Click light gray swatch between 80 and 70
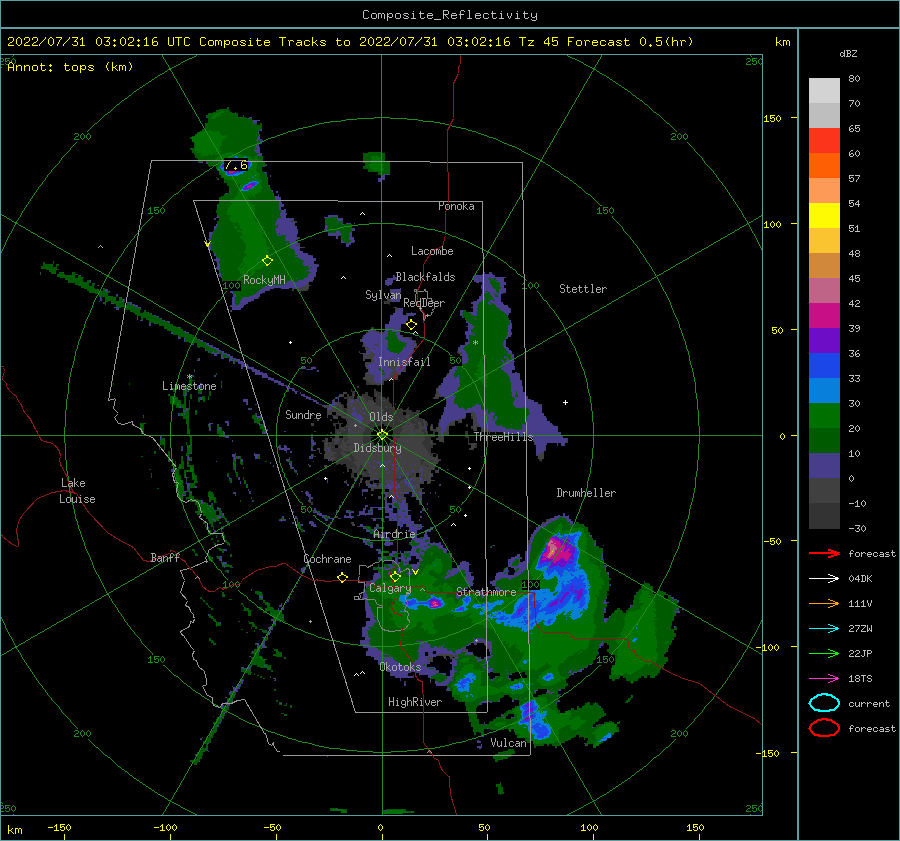The width and height of the screenshot is (900, 841). pos(824,91)
